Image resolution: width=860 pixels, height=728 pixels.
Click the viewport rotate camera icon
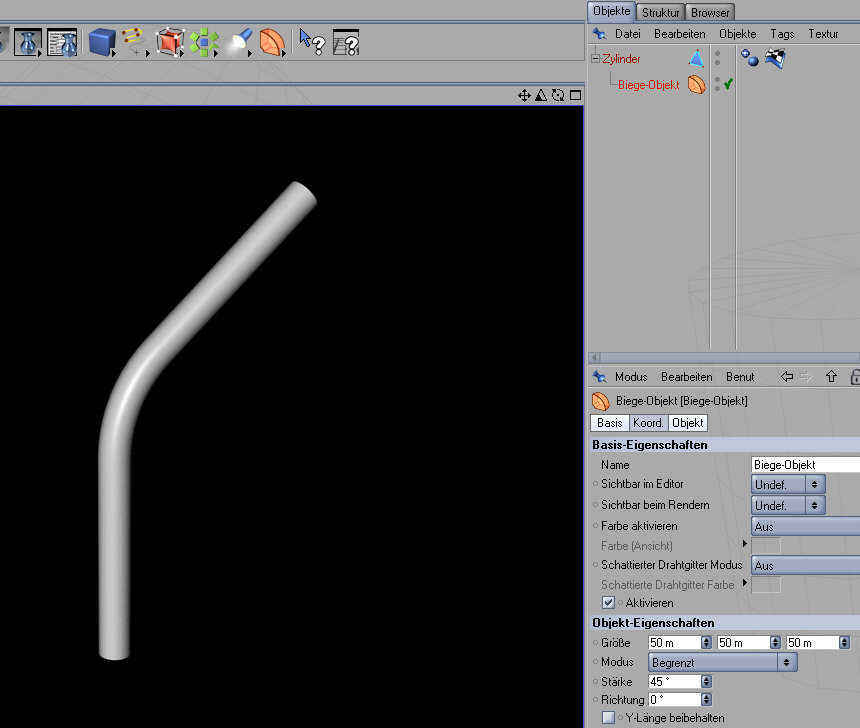click(x=558, y=95)
